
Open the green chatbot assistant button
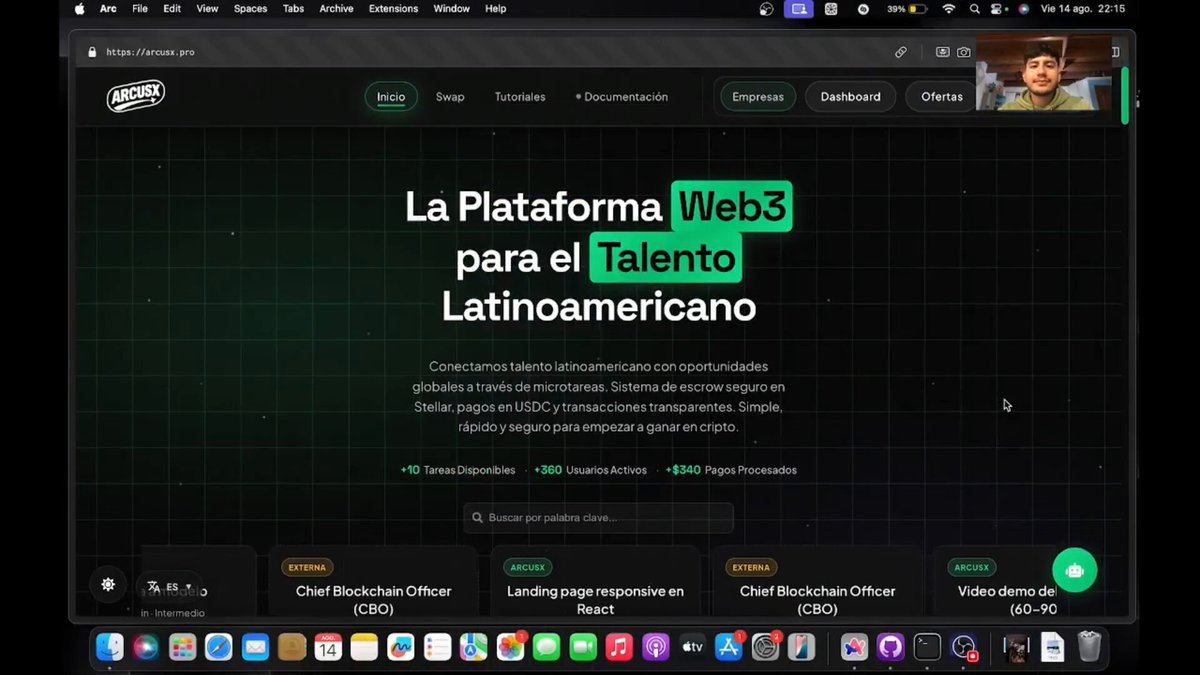[1075, 570]
